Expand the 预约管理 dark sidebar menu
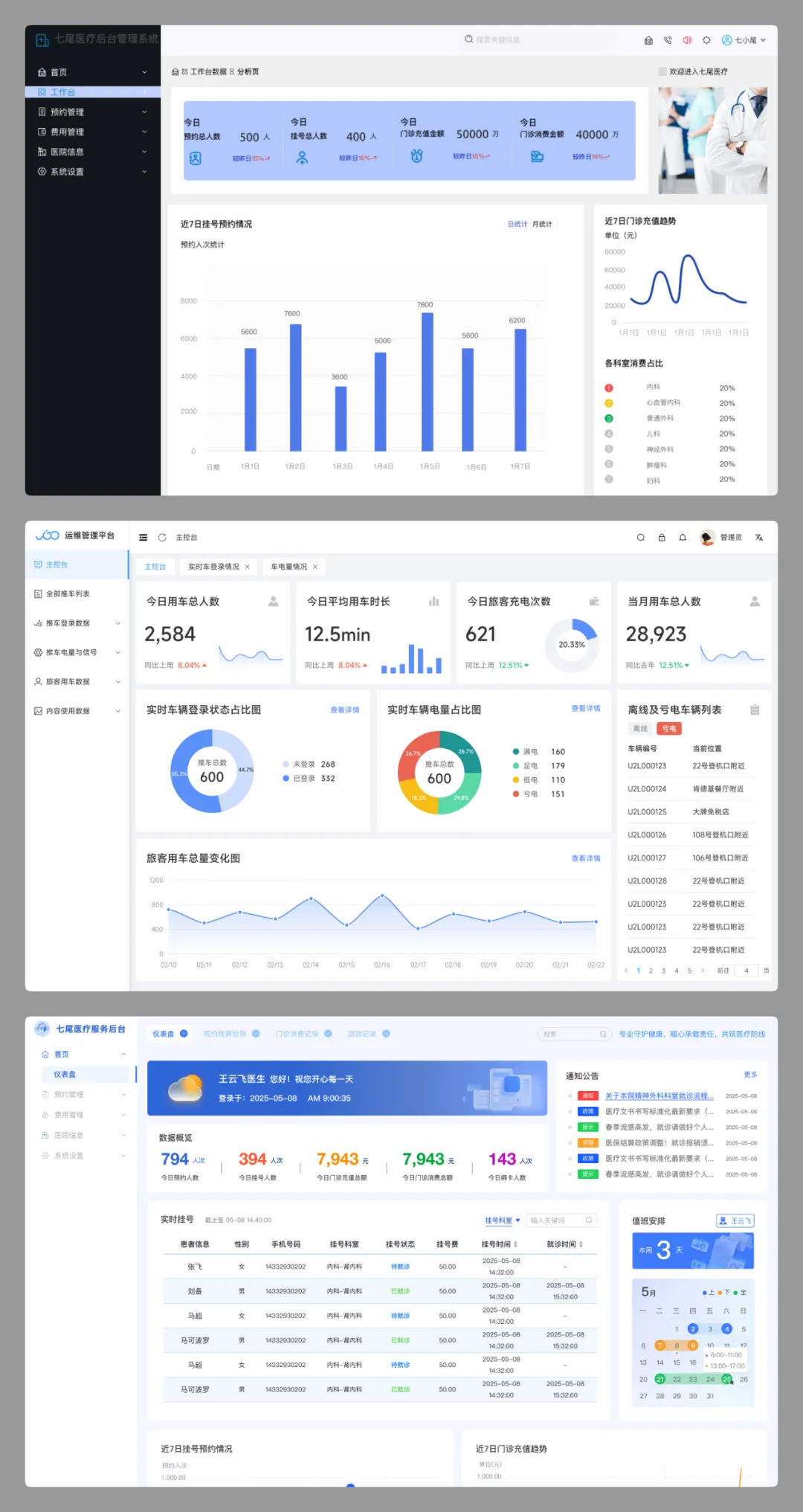803x1512 pixels. [x=92, y=112]
